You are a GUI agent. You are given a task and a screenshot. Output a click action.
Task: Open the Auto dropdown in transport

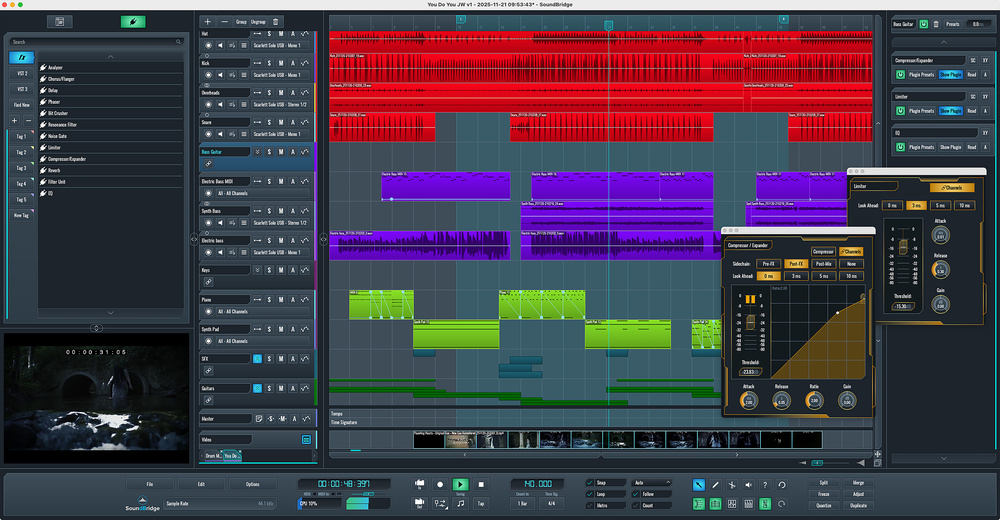coord(652,482)
